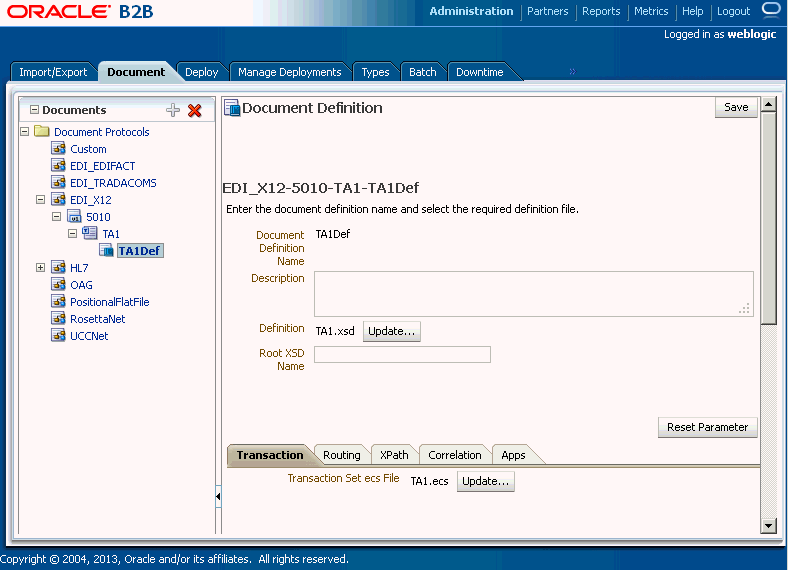This screenshot has width=788, height=570.
Task: Click the Description text area
Action: tap(534, 294)
